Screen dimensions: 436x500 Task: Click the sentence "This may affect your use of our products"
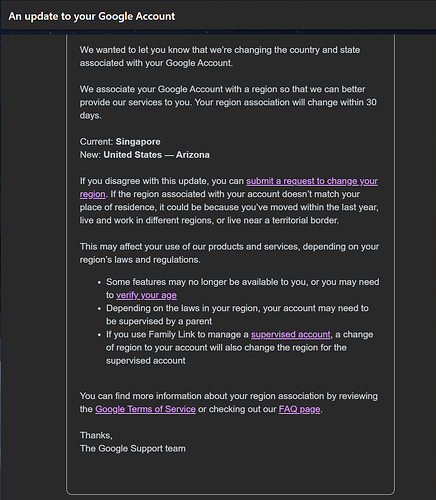[229, 253]
